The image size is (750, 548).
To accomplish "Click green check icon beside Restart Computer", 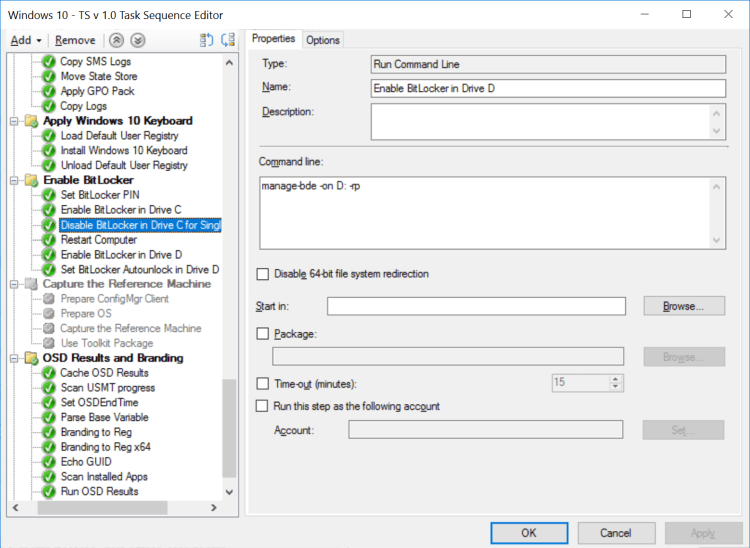I will pos(48,240).
